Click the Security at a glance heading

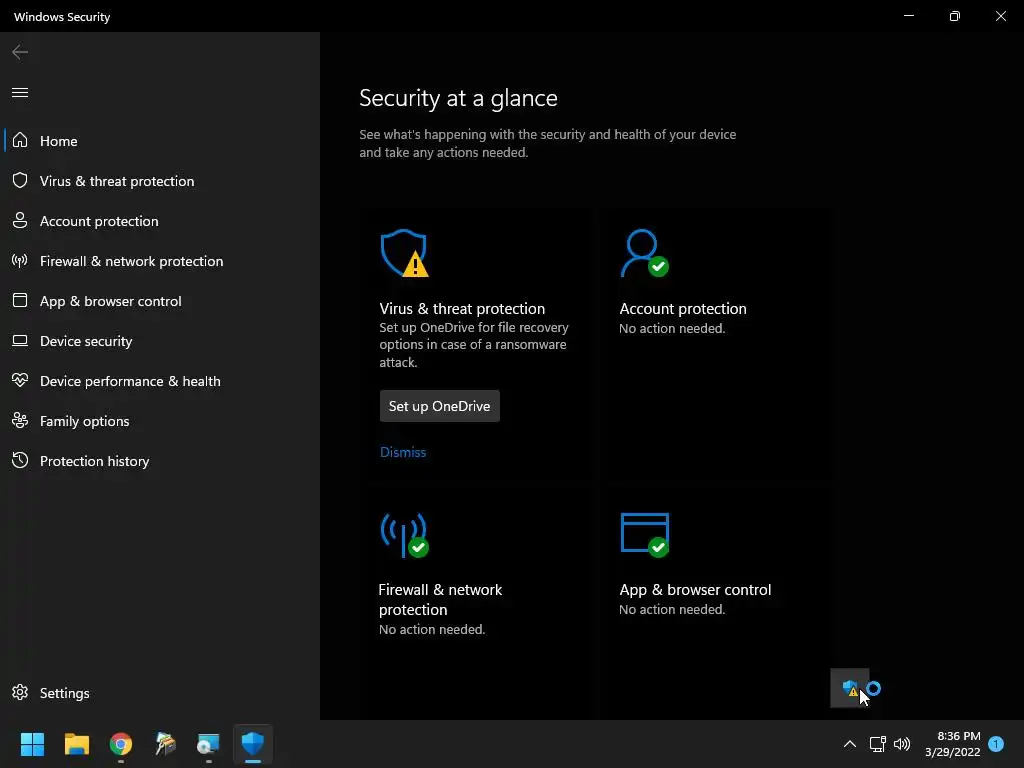[x=458, y=98]
